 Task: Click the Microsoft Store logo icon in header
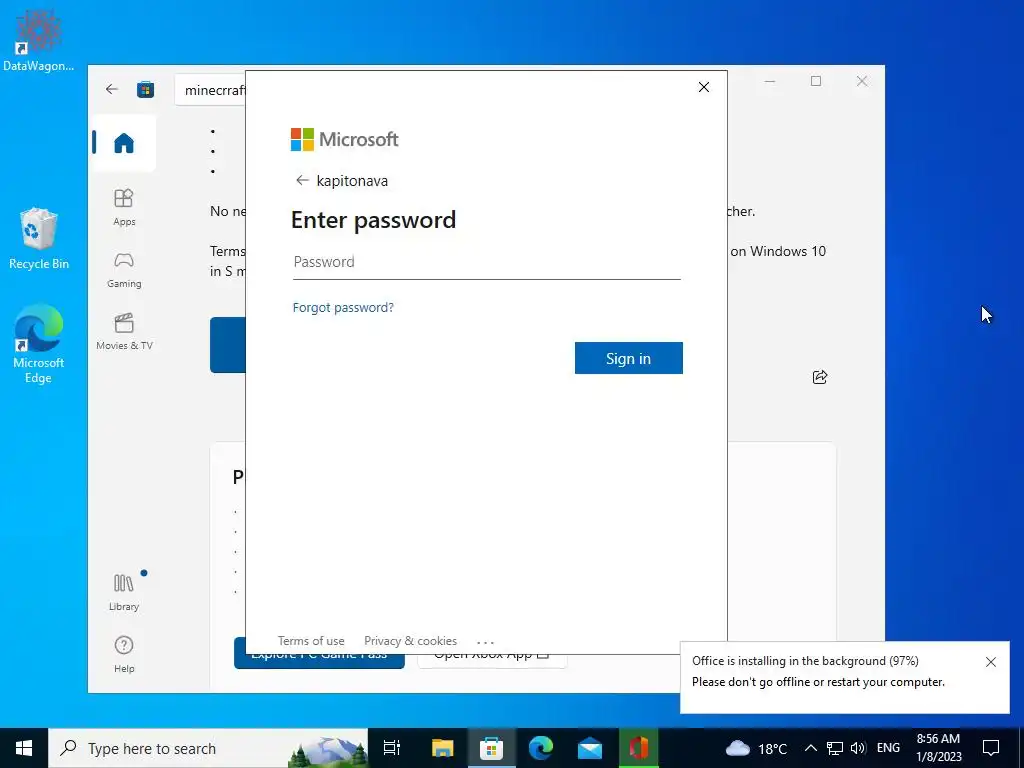pos(146,89)
